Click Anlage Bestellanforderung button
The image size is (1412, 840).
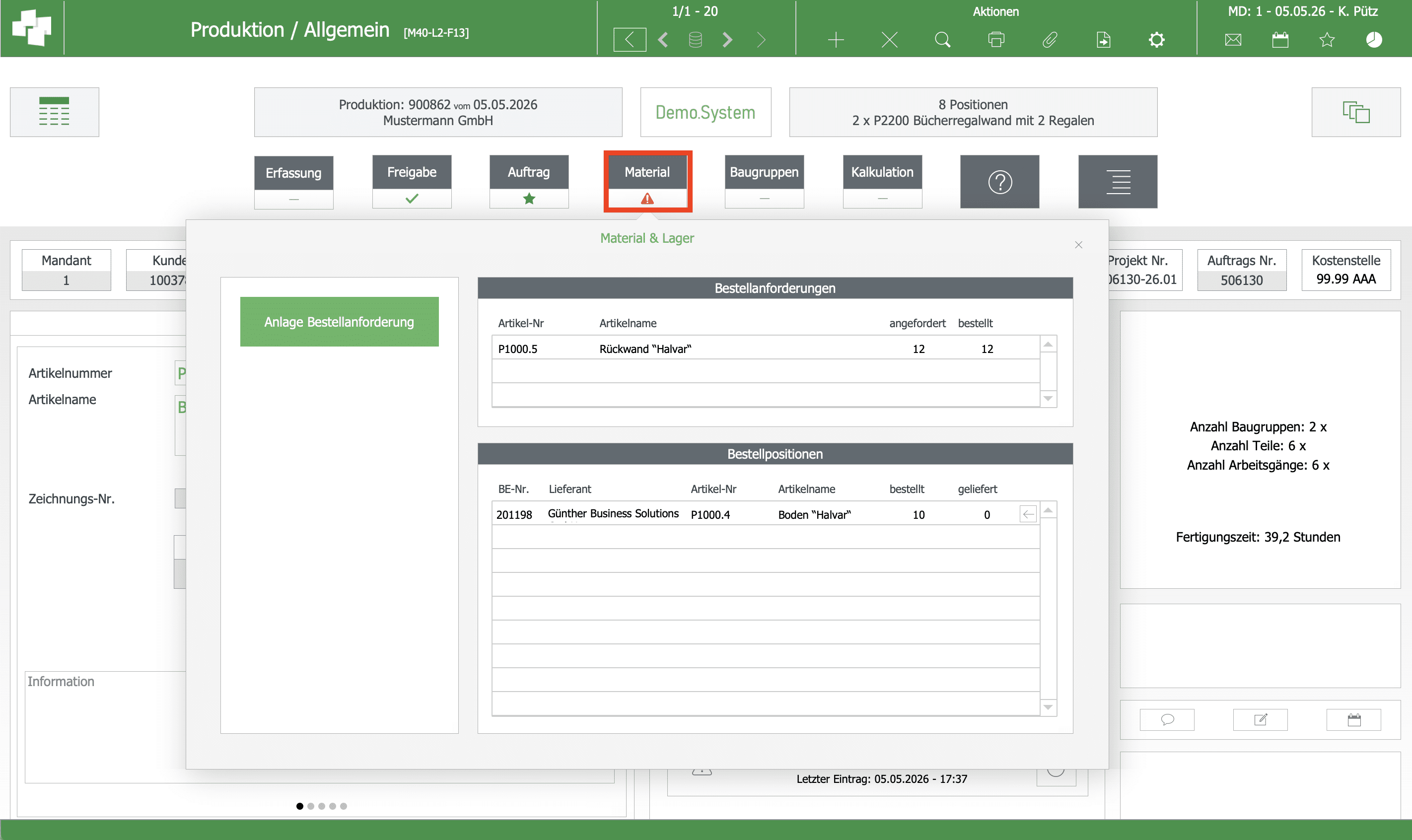[339, 322]
